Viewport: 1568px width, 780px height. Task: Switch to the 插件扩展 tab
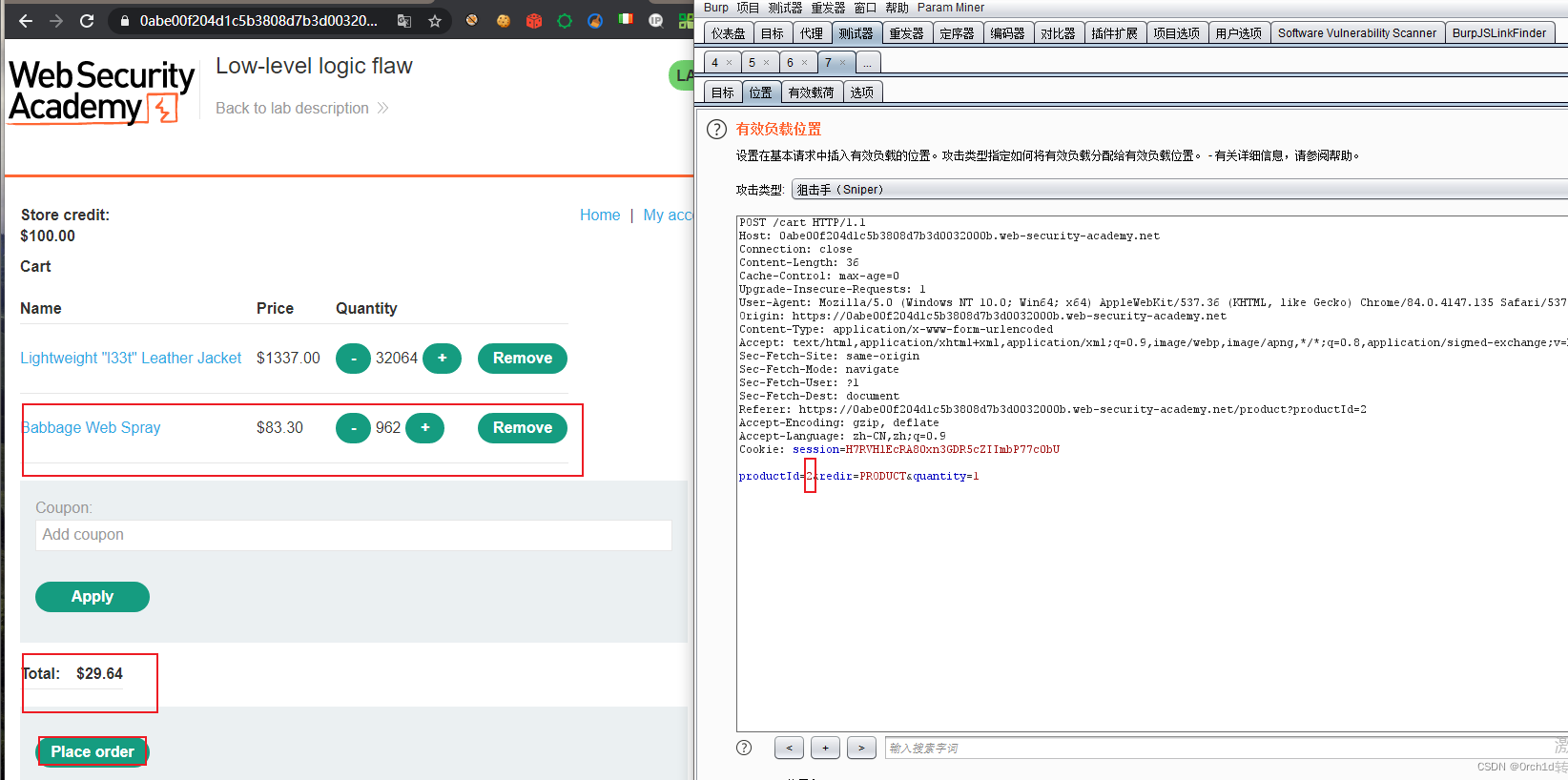tap(1114, 33)
